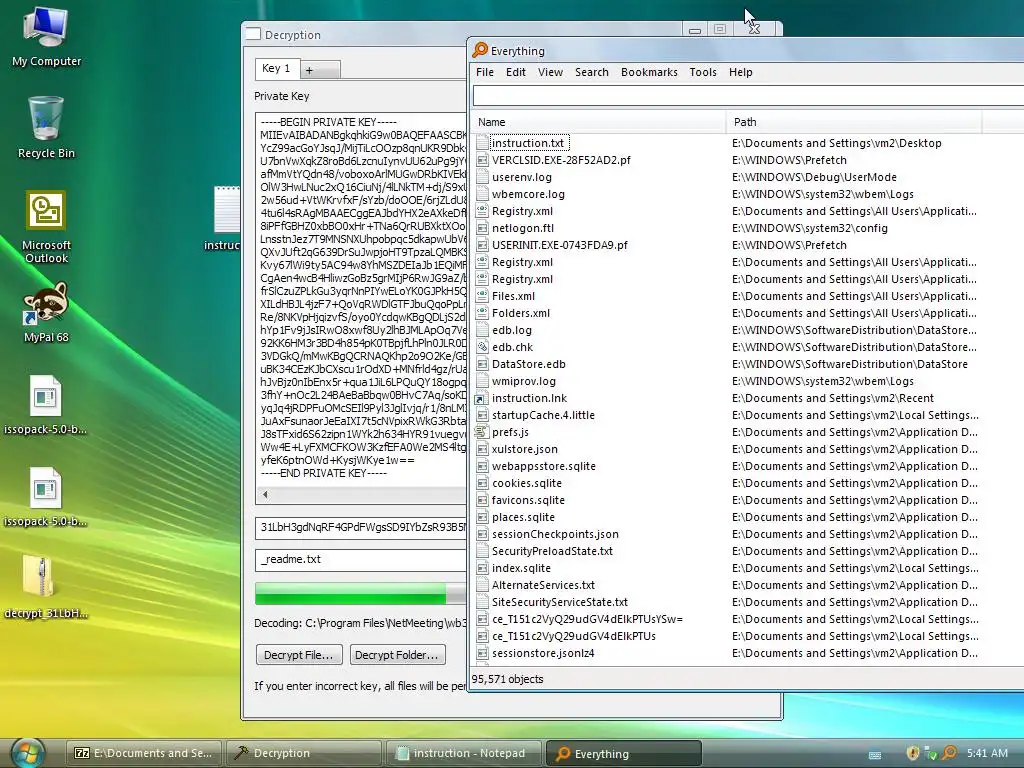The image size is (1024, 768).
Task: Open the View menu in Everything
Action: coord(550,72)
